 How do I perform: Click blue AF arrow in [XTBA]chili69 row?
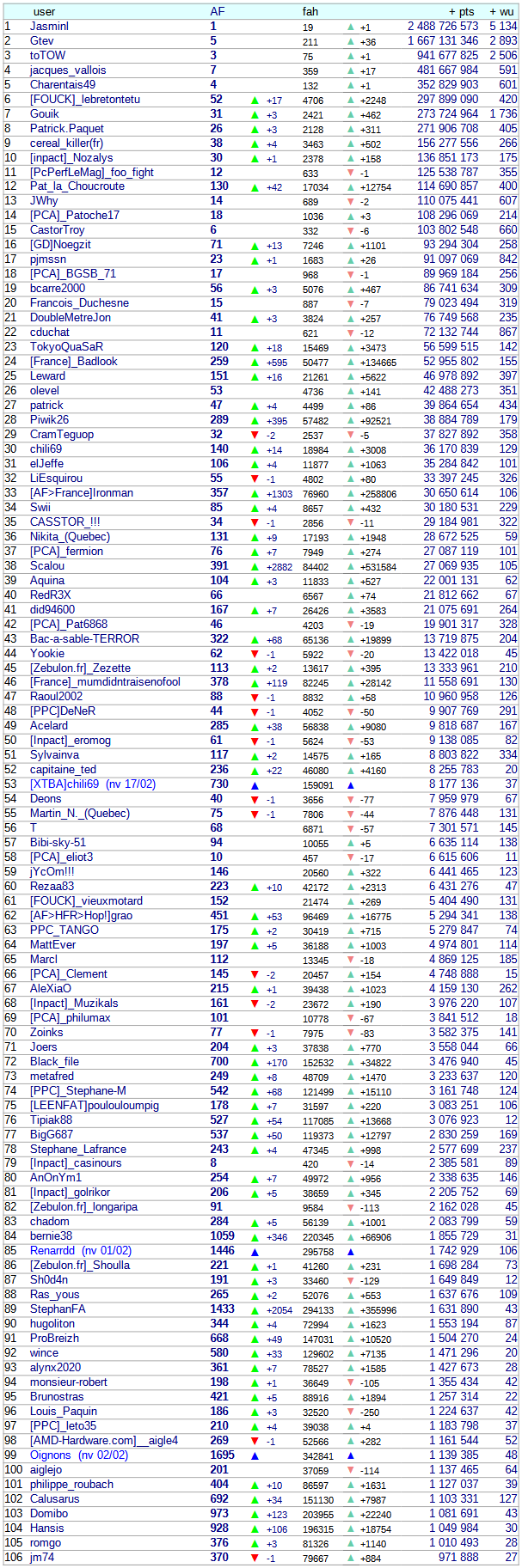255,785
